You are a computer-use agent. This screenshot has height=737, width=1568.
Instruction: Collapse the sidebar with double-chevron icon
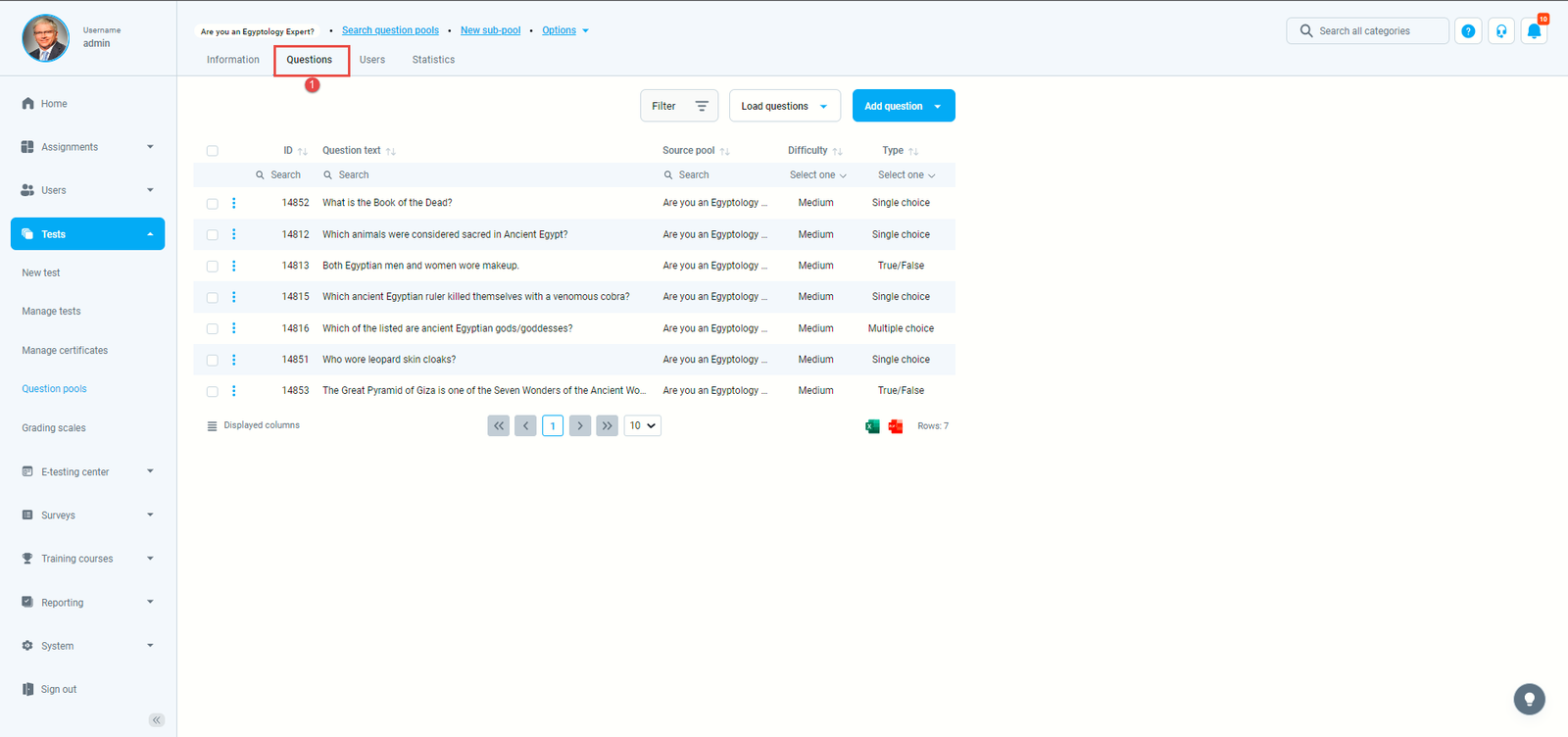157,720
